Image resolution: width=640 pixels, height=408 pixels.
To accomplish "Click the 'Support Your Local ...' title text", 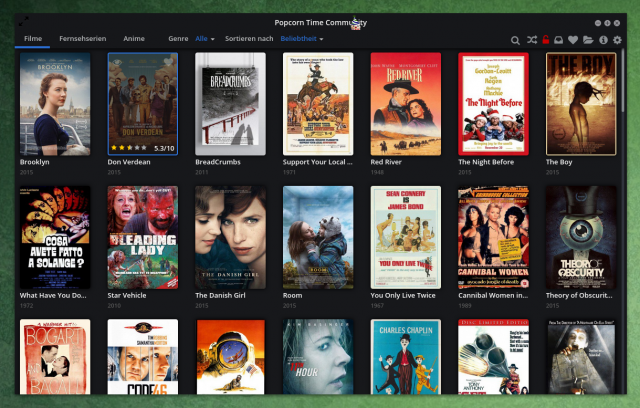I will tap(318, 162).
